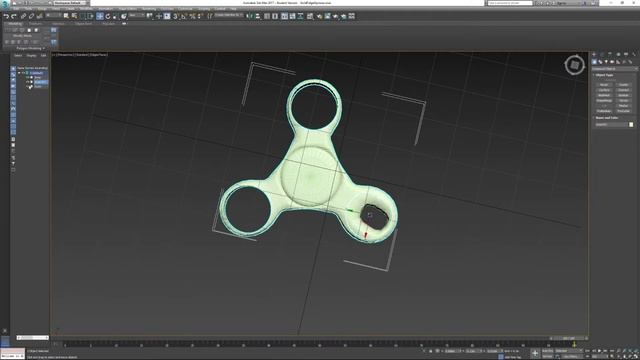Click Zoom Extents All Selected icon
This screenshot has height=360, width=640.
(636, 351)
